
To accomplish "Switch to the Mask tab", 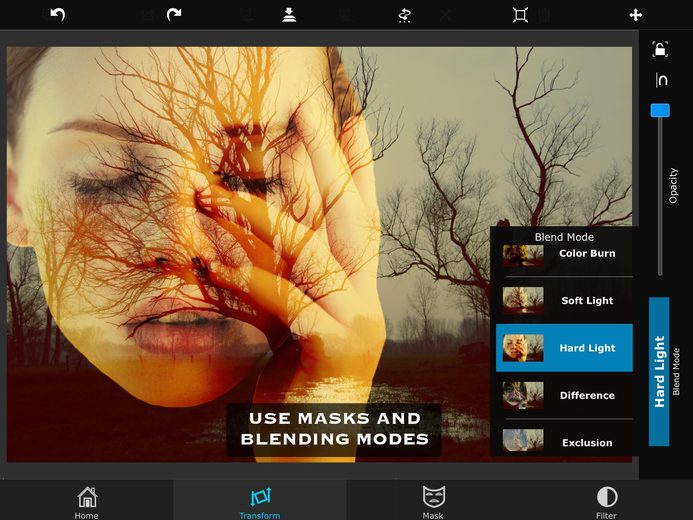I will [433, 502].
